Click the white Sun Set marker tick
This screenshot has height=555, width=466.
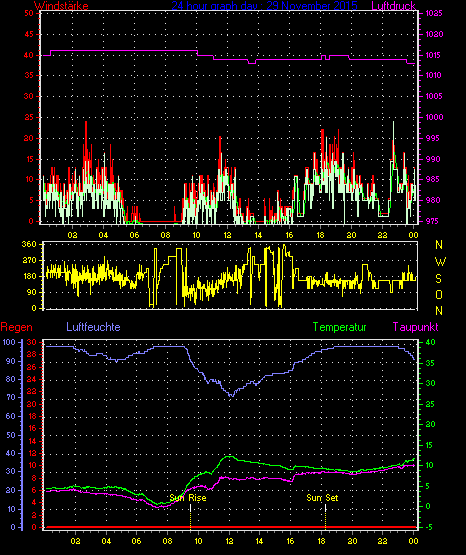click(325, 508)
